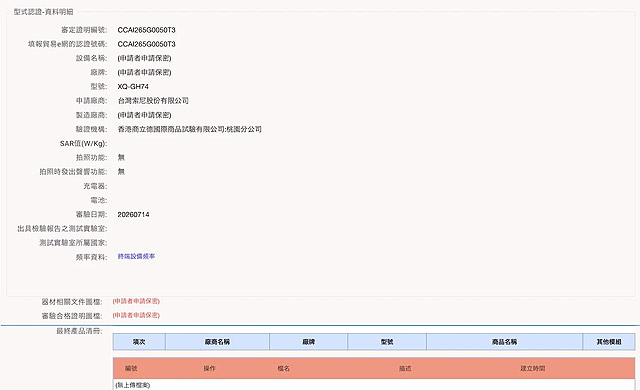This screenshot has height=390, width=640.
Task: Click 申請者申請保密 beside the 廠牌 field label
Action: [144, 72]
